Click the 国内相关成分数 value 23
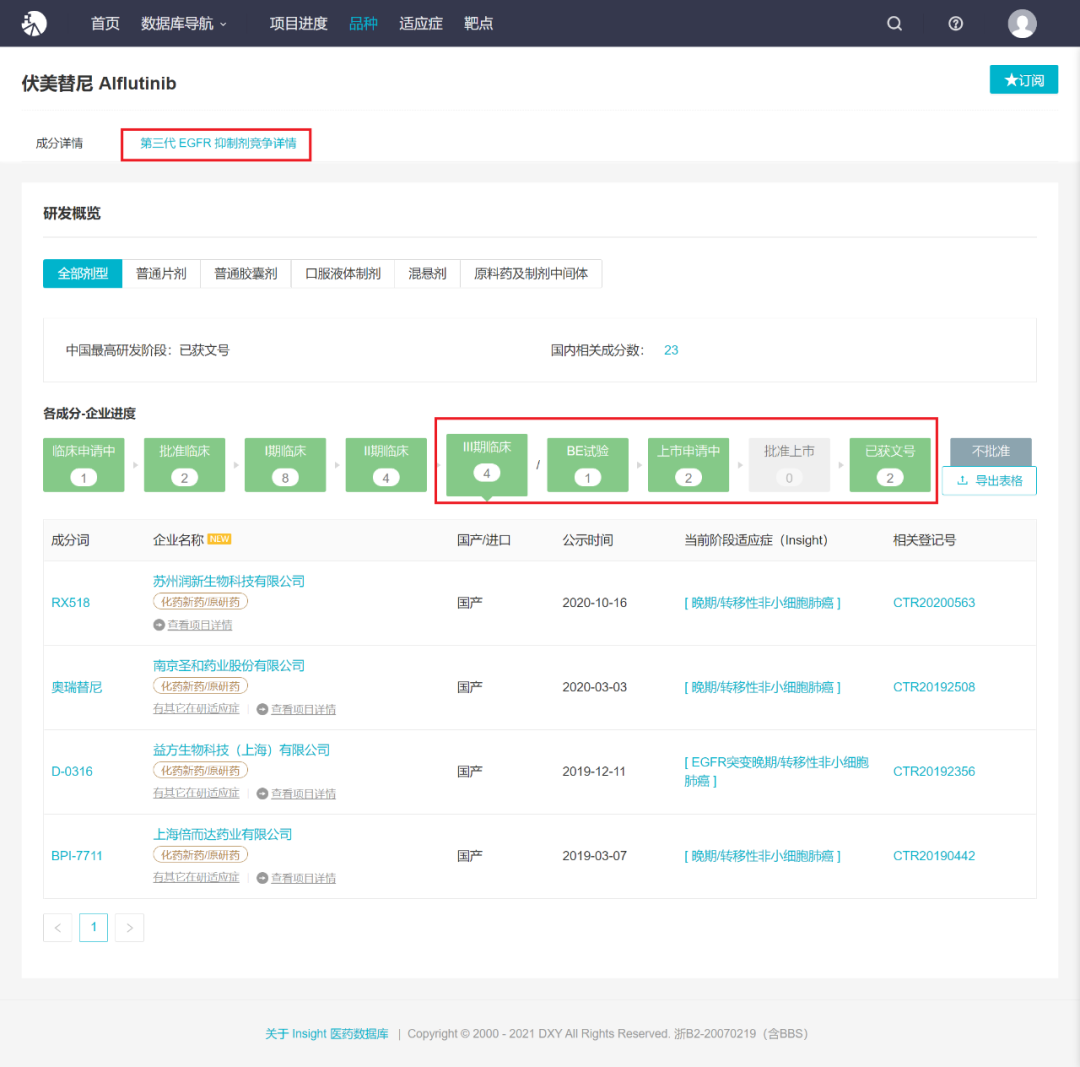 click(671, 350)
